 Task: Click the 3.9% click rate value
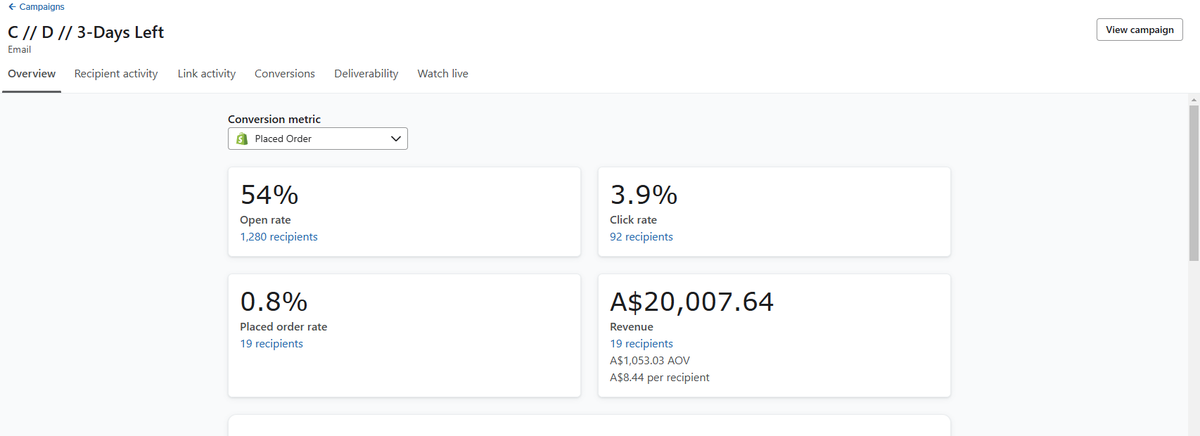point(644,195)
